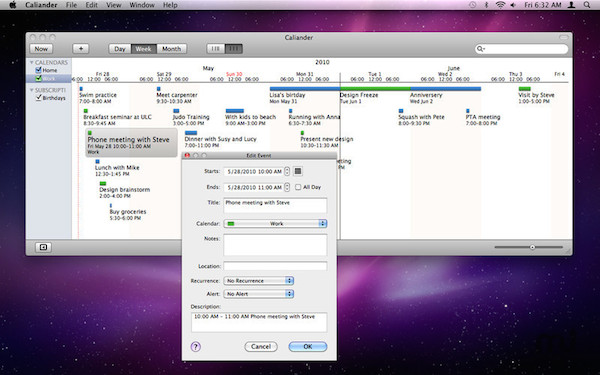Open Spotlight search in the menu bar
Image resolution: width=600 pixels, height=375 pixels.
(587, 5)
